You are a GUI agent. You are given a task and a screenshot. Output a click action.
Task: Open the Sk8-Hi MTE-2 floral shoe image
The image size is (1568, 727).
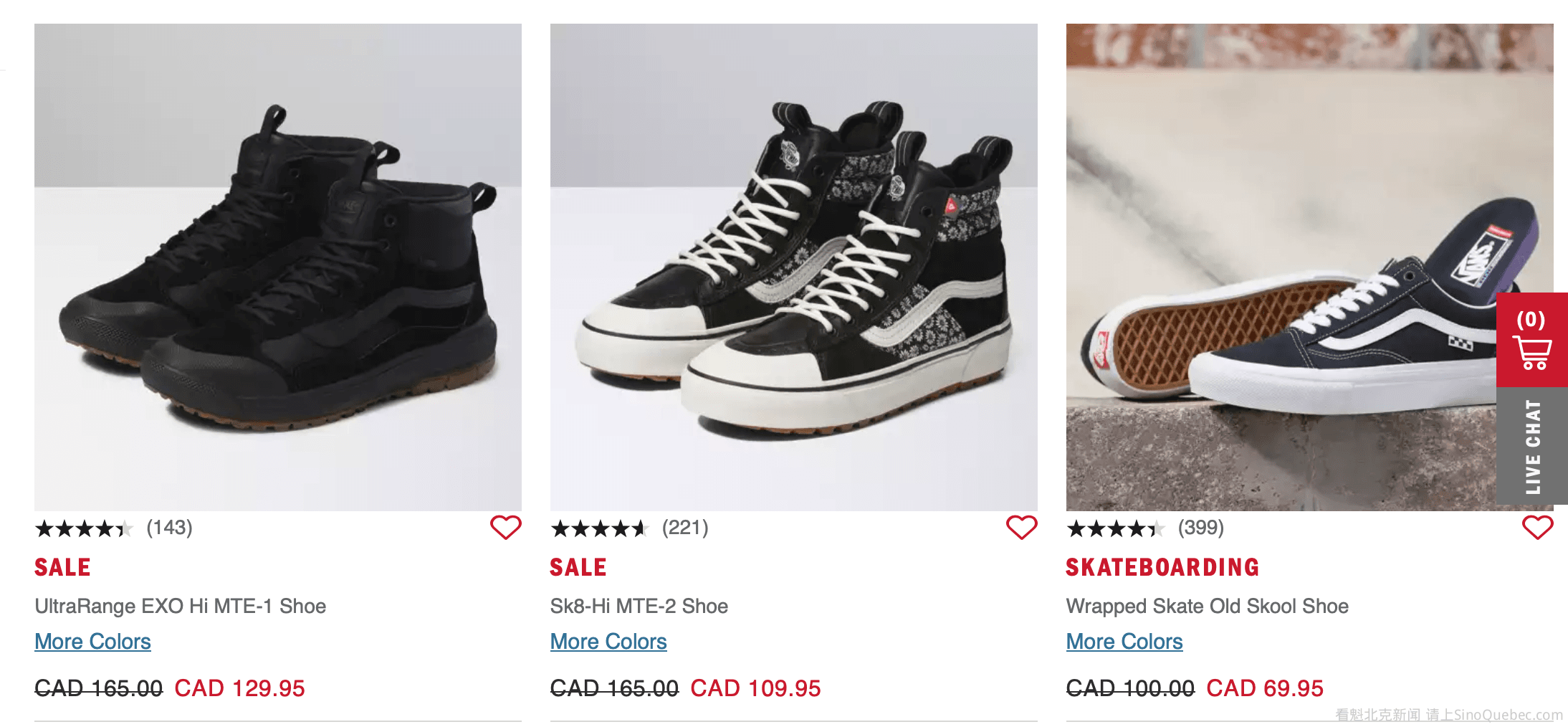794,267
